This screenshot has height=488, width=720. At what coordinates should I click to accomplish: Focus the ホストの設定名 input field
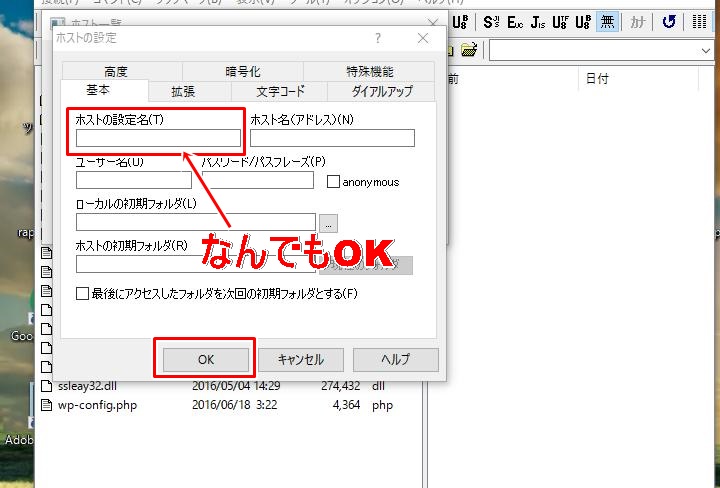click(x=158, y=138)
